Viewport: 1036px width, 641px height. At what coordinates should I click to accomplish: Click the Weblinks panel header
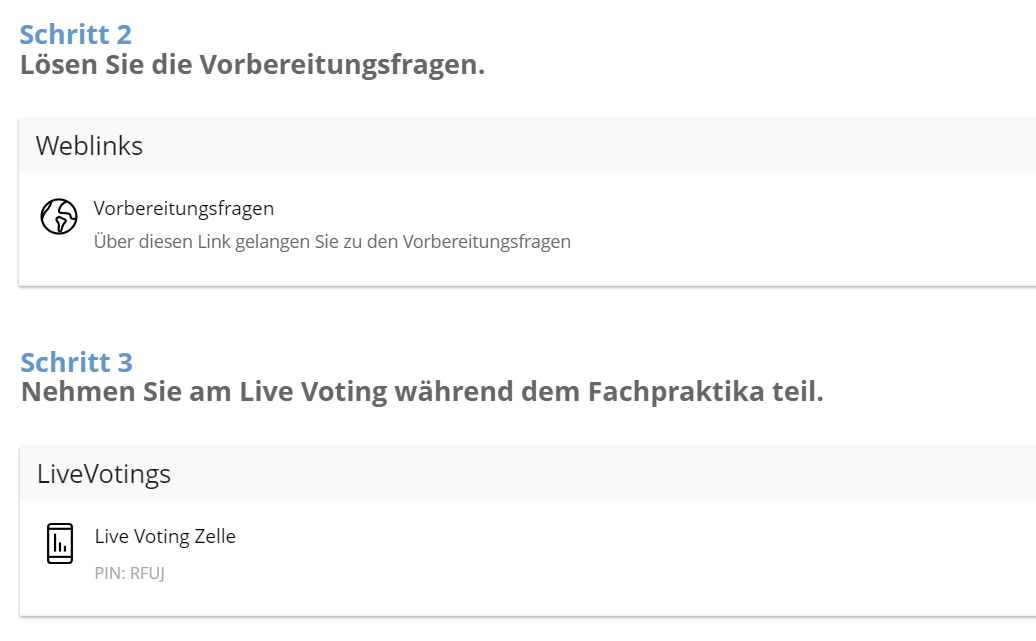[90, 146]
